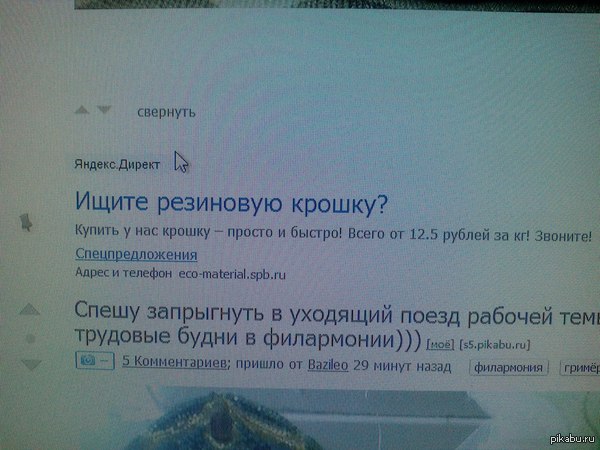Toggle the camera image button under the post
Screen dimensions: 600x450
click(x=95, y=360)
